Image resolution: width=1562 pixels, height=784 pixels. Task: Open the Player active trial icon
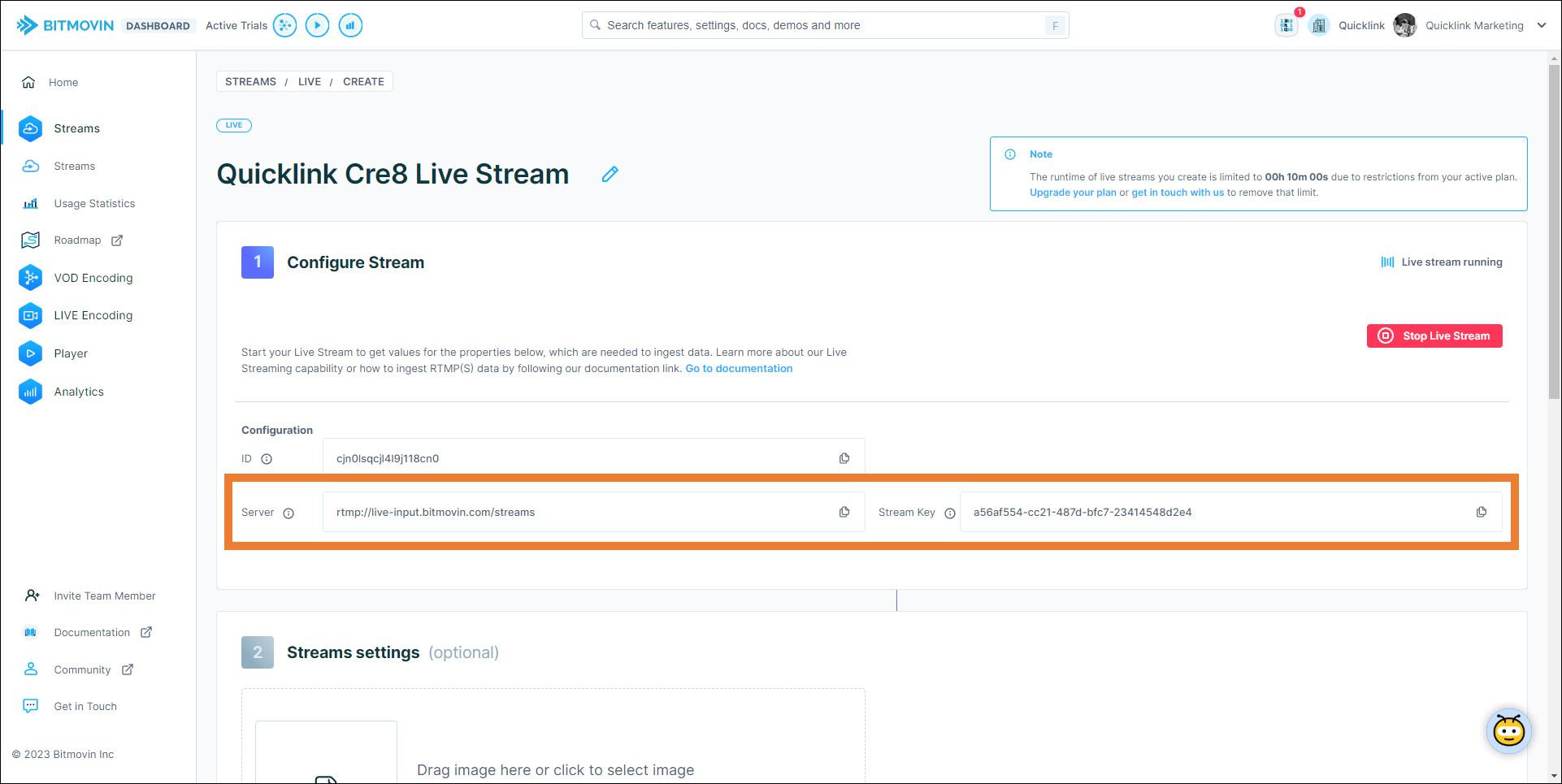pos(317,25)
